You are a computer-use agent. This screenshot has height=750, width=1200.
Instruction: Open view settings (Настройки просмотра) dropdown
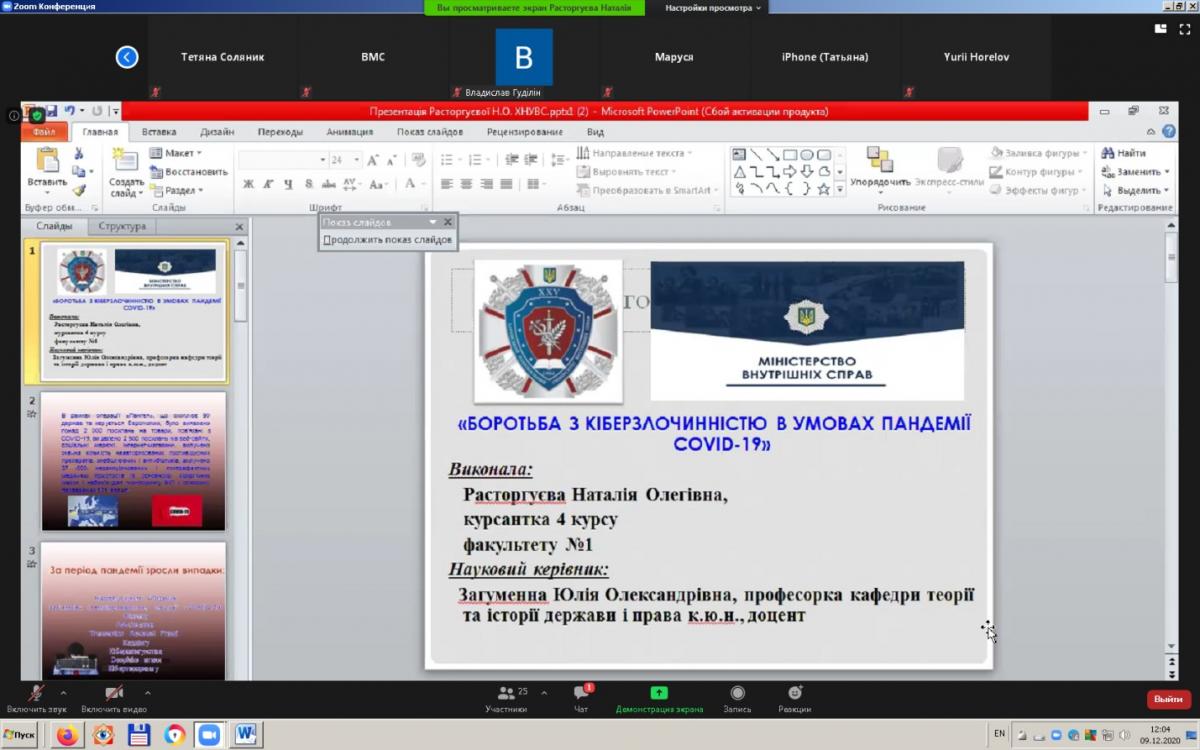click(713, 8)
